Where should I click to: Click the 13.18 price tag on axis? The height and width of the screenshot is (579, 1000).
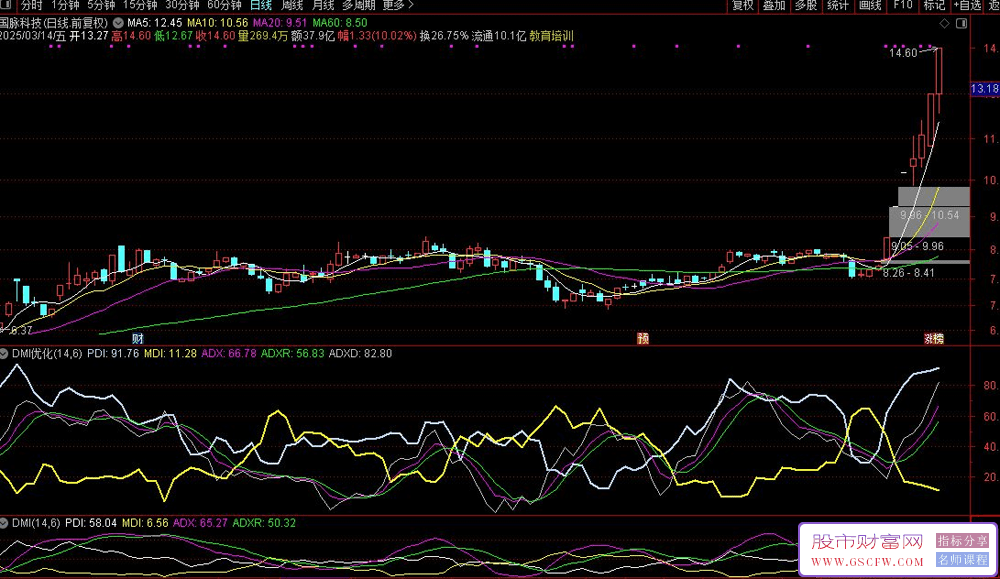[x=985, y=89]
